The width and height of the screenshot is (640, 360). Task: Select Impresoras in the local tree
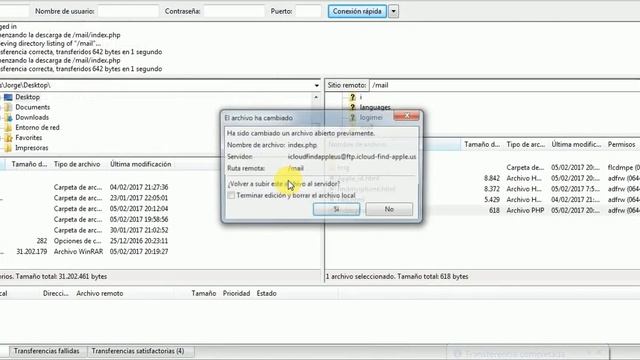click(x=31, y=148)
